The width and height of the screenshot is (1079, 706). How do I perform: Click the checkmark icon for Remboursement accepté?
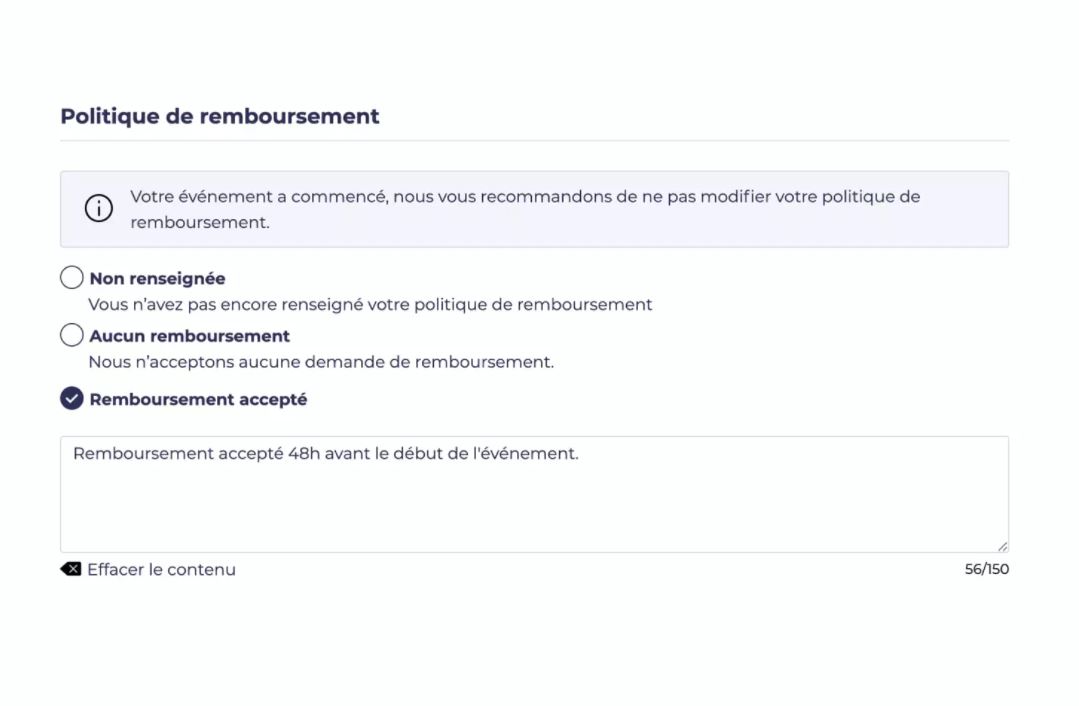(x=72, y=399)
